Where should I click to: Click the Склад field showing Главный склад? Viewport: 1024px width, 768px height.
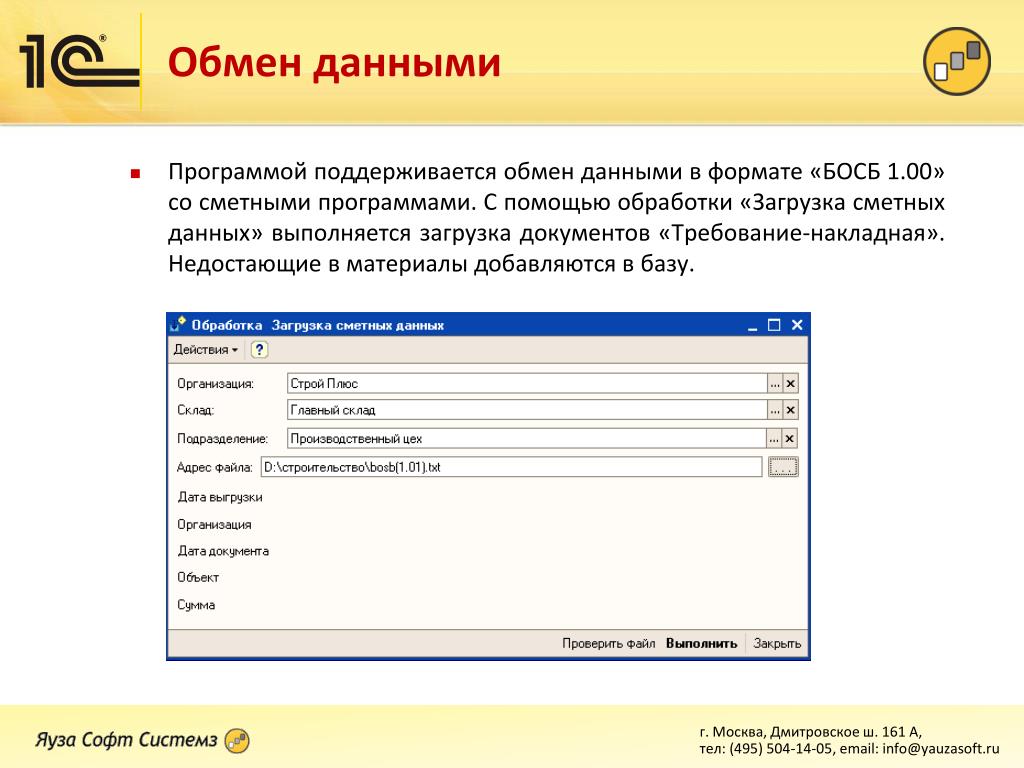(527, 410)
